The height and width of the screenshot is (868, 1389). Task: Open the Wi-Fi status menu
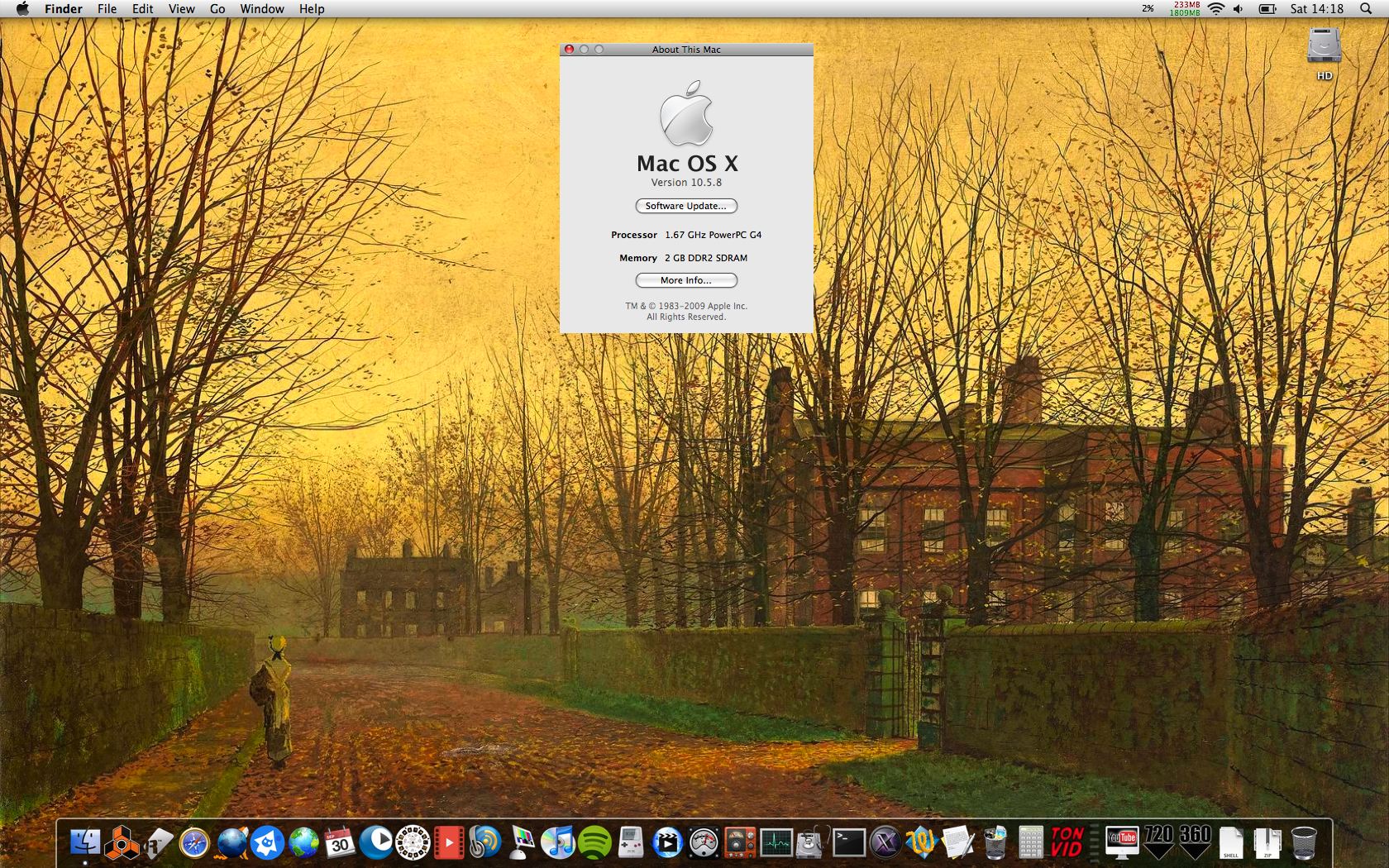[x=1215, y=9]
